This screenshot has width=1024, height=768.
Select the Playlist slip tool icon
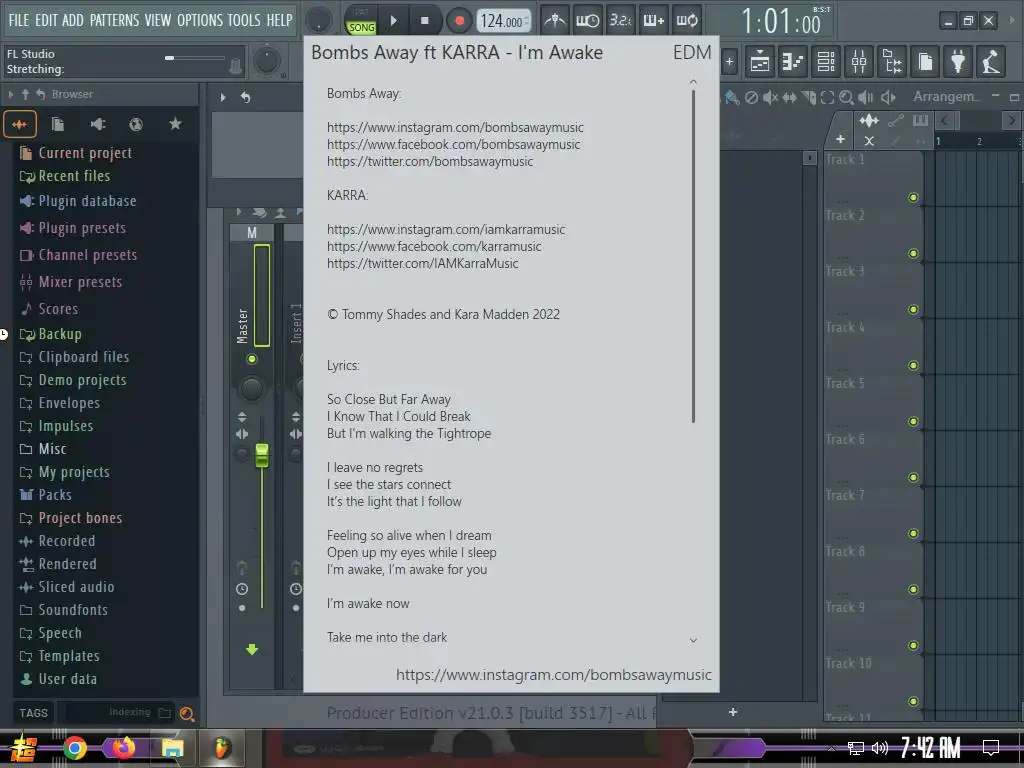pos(790,97)
